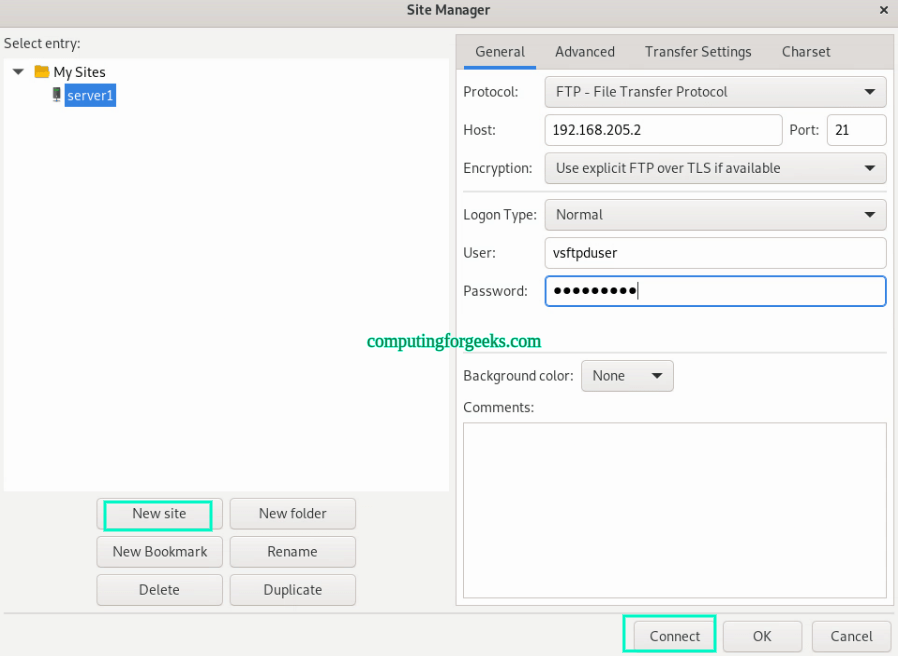Screen dimensions: 898x656
Task: Duplicate the server1 entry
Action: [292, 589]
